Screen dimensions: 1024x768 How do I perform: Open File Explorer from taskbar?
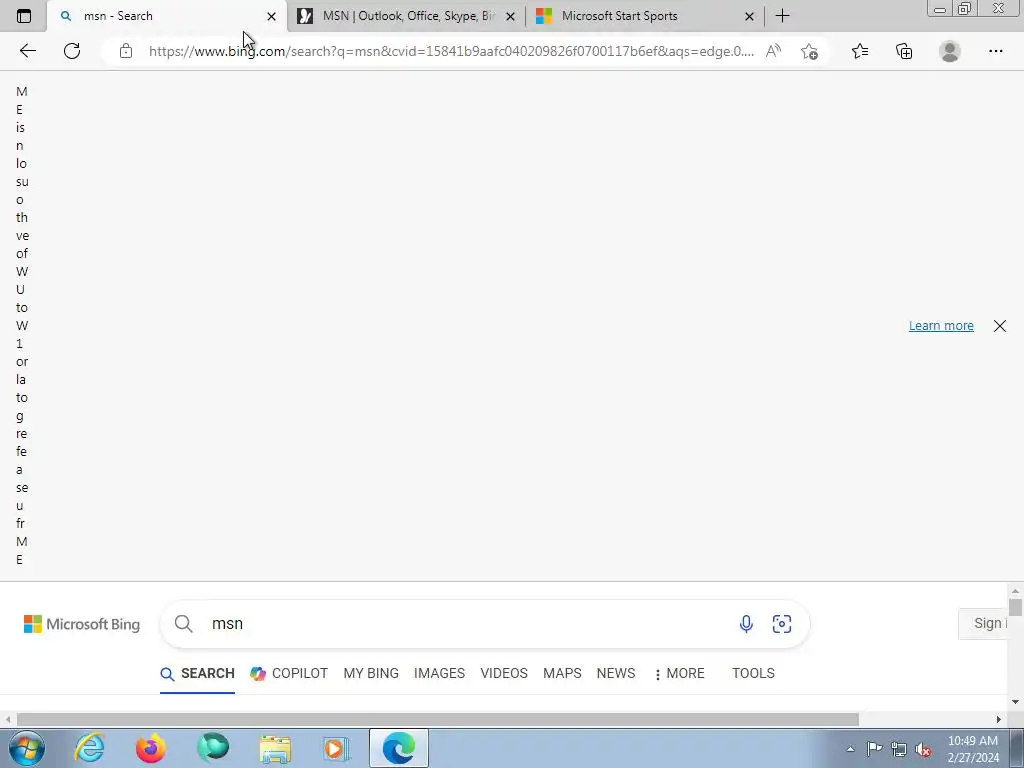(275, 748)
